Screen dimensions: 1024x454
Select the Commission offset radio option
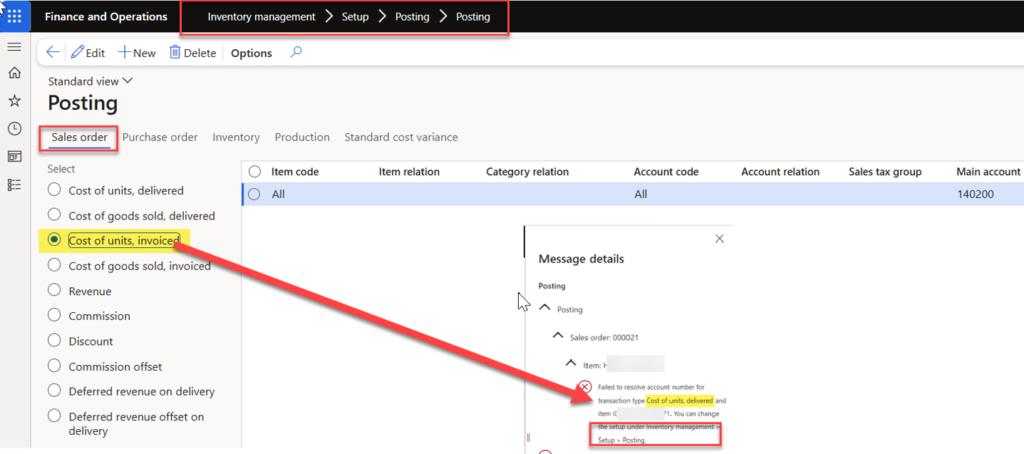pyautogui.click(x=55, y=366)
